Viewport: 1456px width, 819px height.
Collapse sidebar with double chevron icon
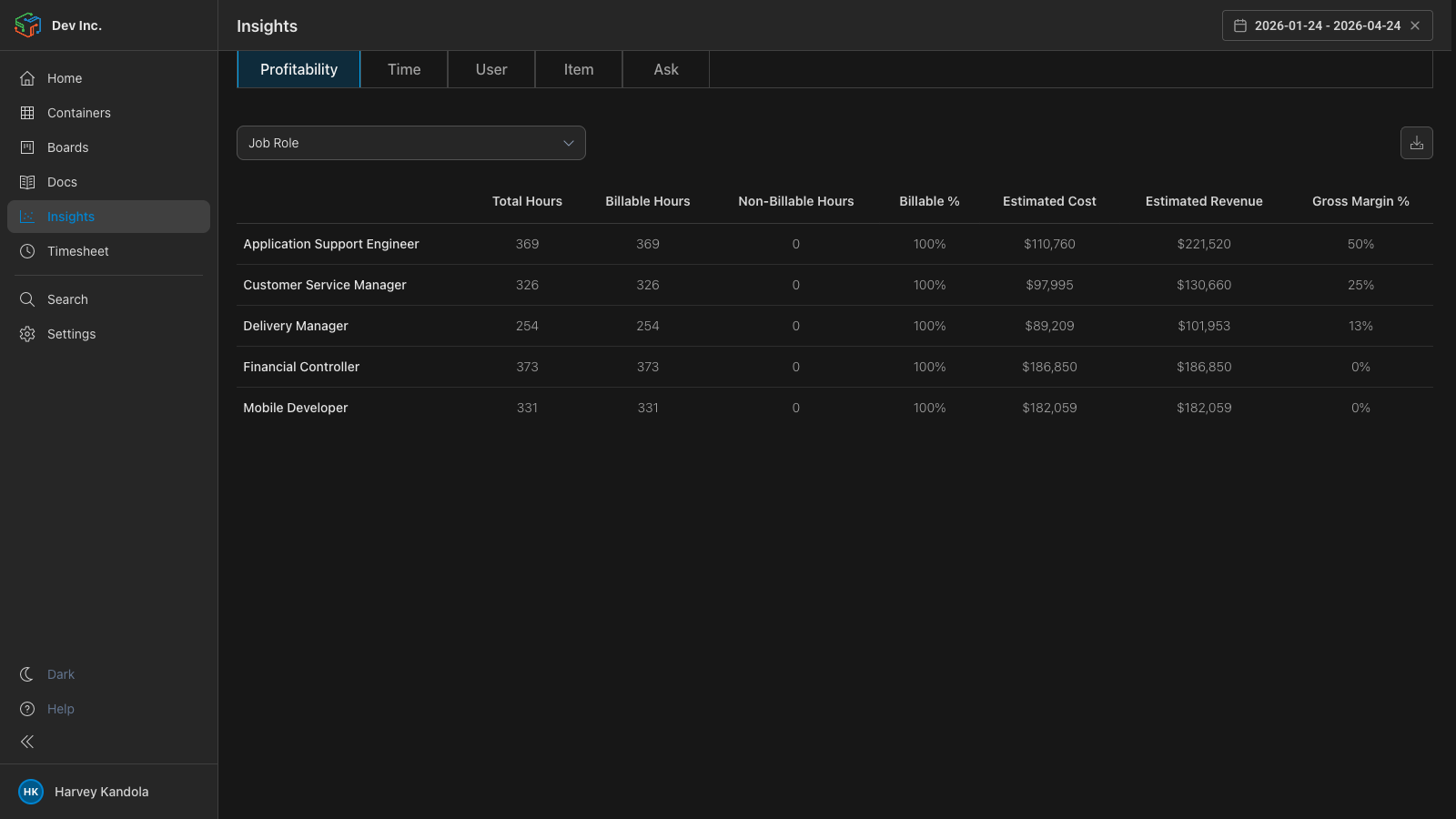pos(27,742)
